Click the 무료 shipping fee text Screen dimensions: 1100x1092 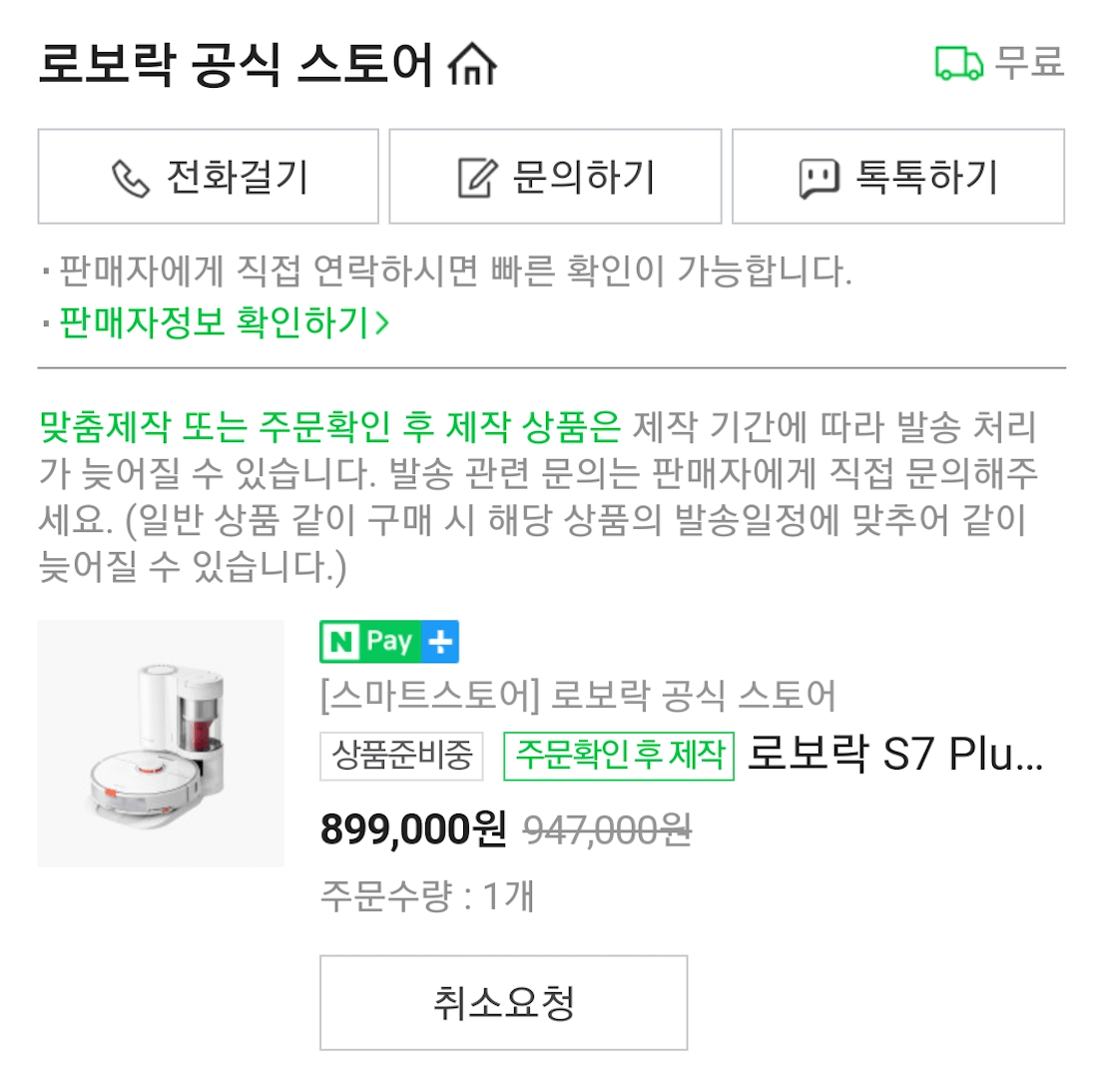[x=1029, y=63]
